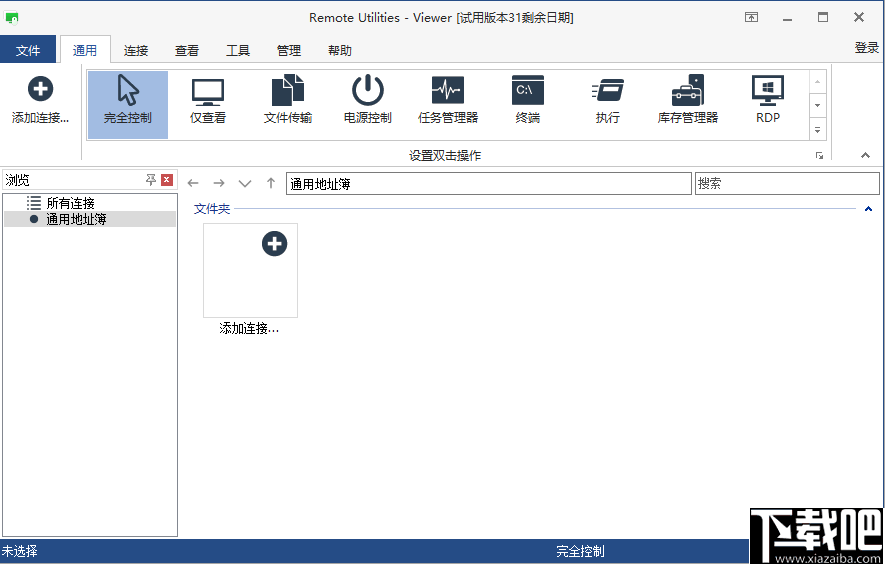
Task: Go back with the left arrow
Action: 193,183
